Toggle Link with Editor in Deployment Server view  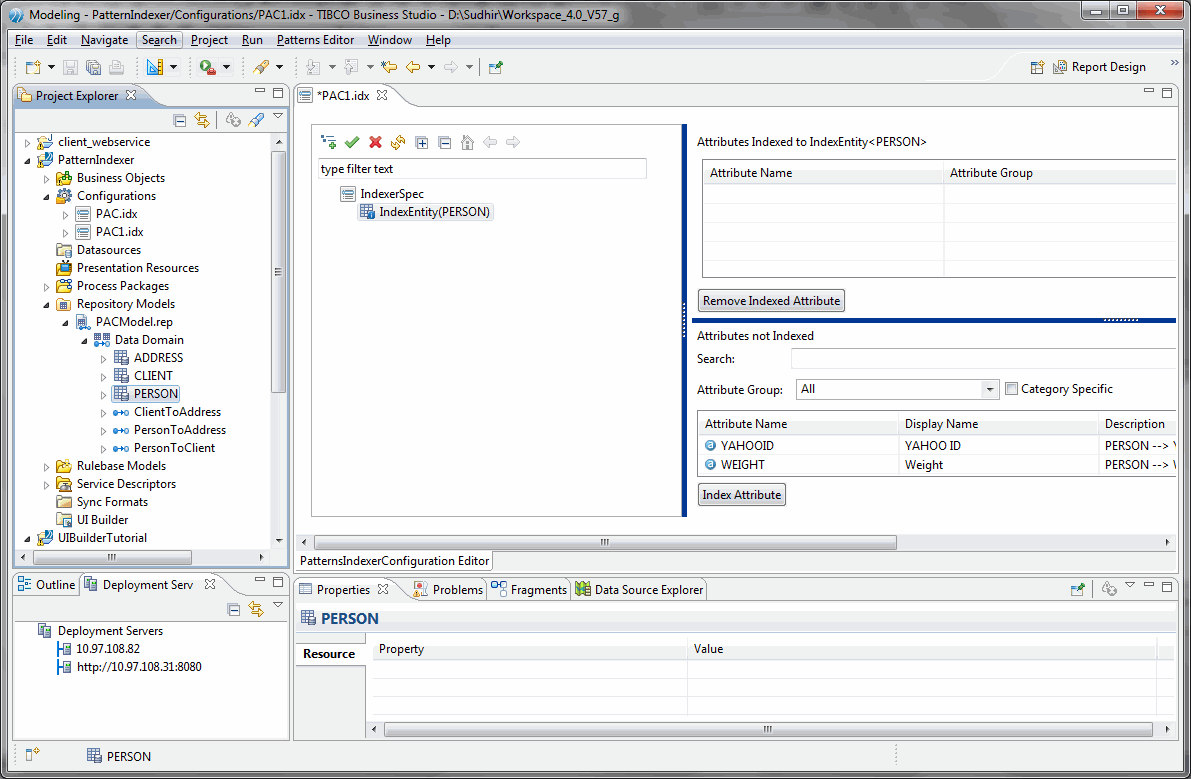[256, 610]
